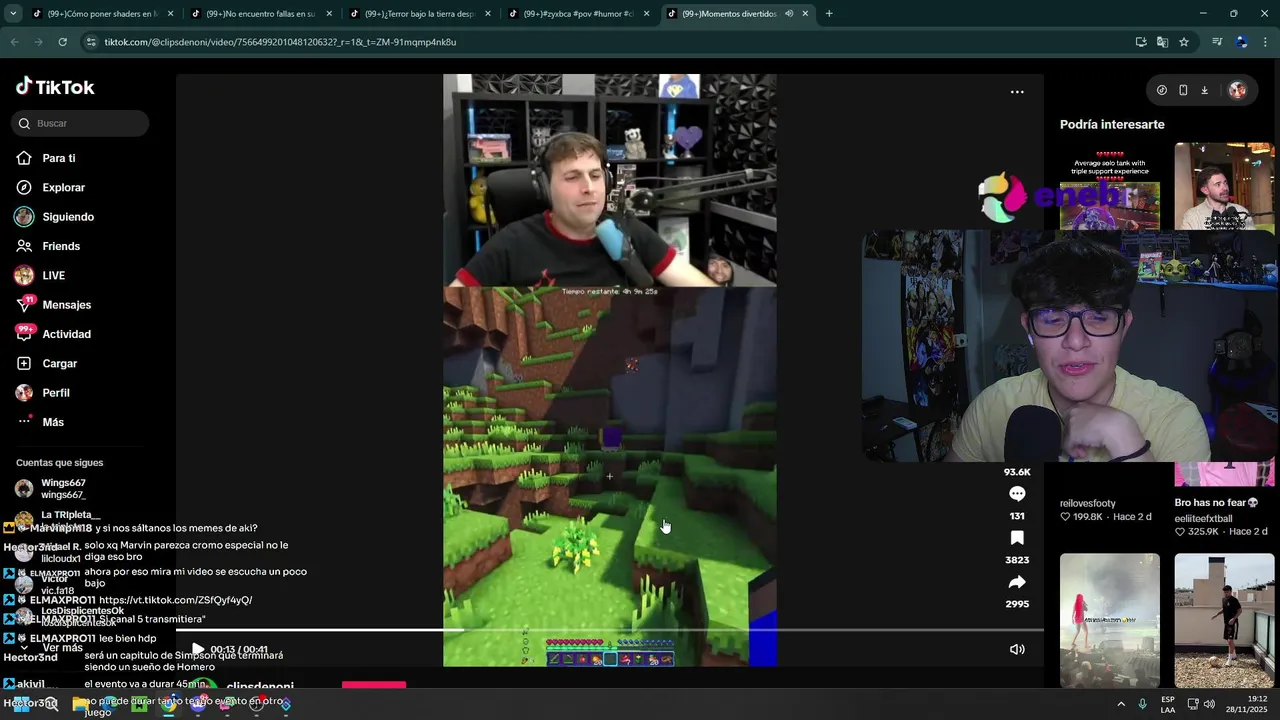
Task: Open the LIVE section
Action: pos(54,275)
